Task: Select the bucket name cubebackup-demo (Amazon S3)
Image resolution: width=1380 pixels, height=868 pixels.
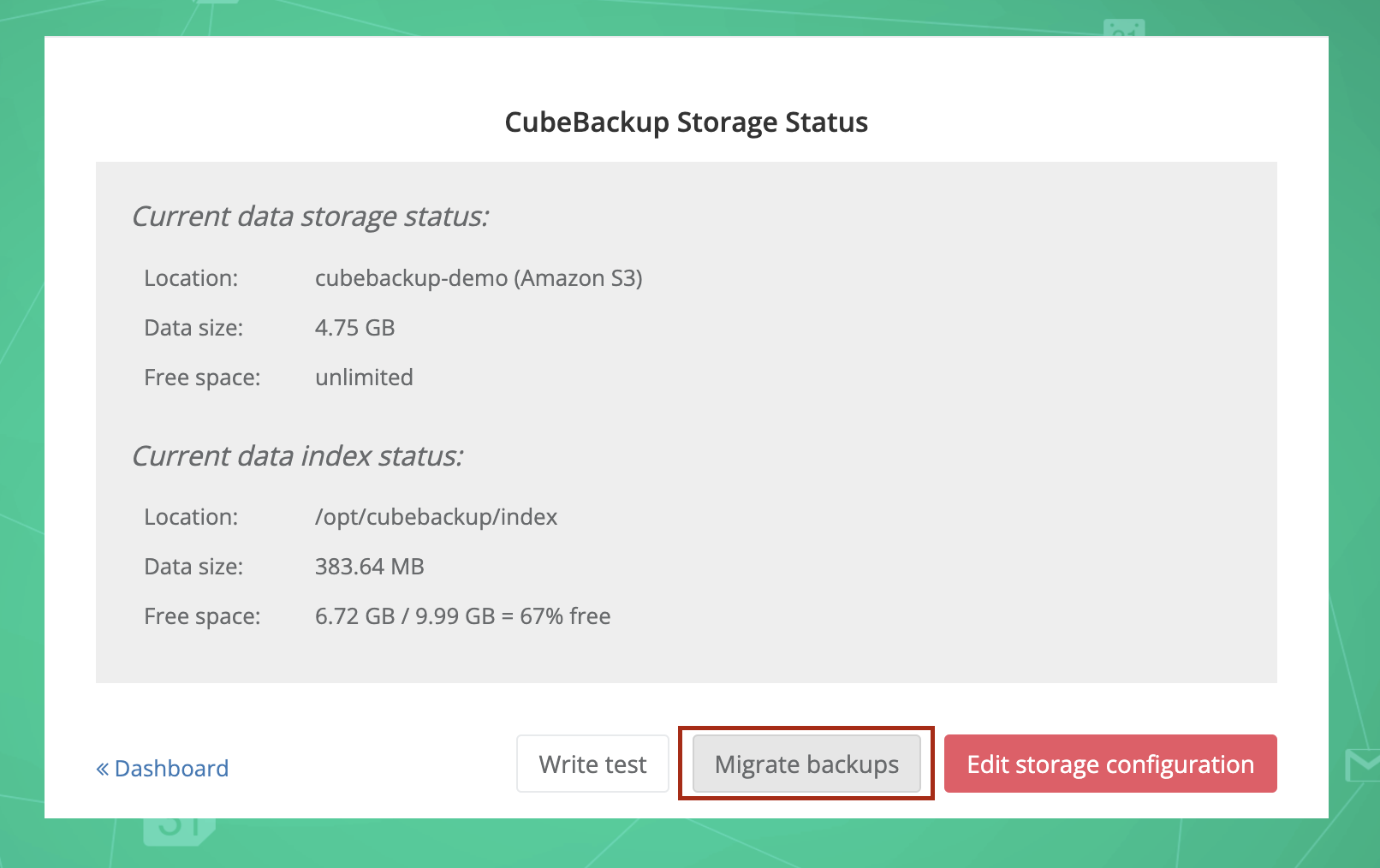Action: pyautogui.click(x=479, y=277)
